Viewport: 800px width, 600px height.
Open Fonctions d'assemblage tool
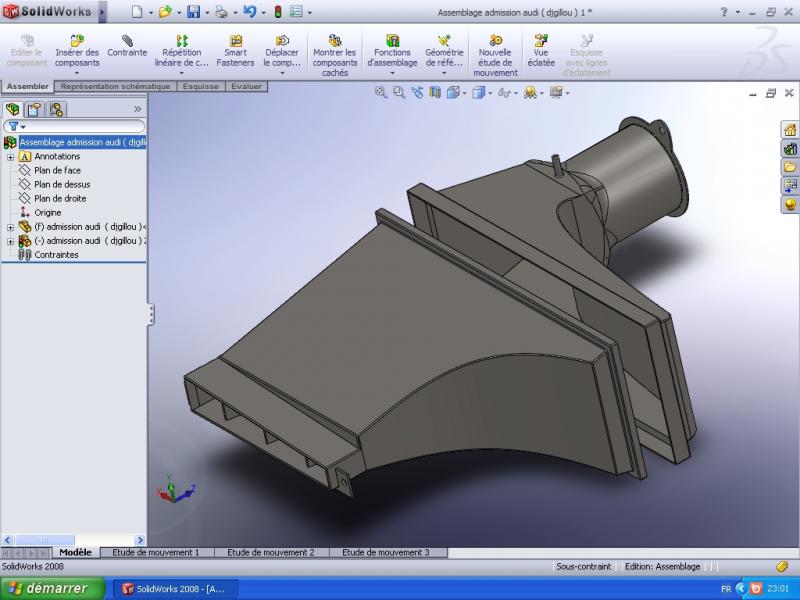click(392, 51)
